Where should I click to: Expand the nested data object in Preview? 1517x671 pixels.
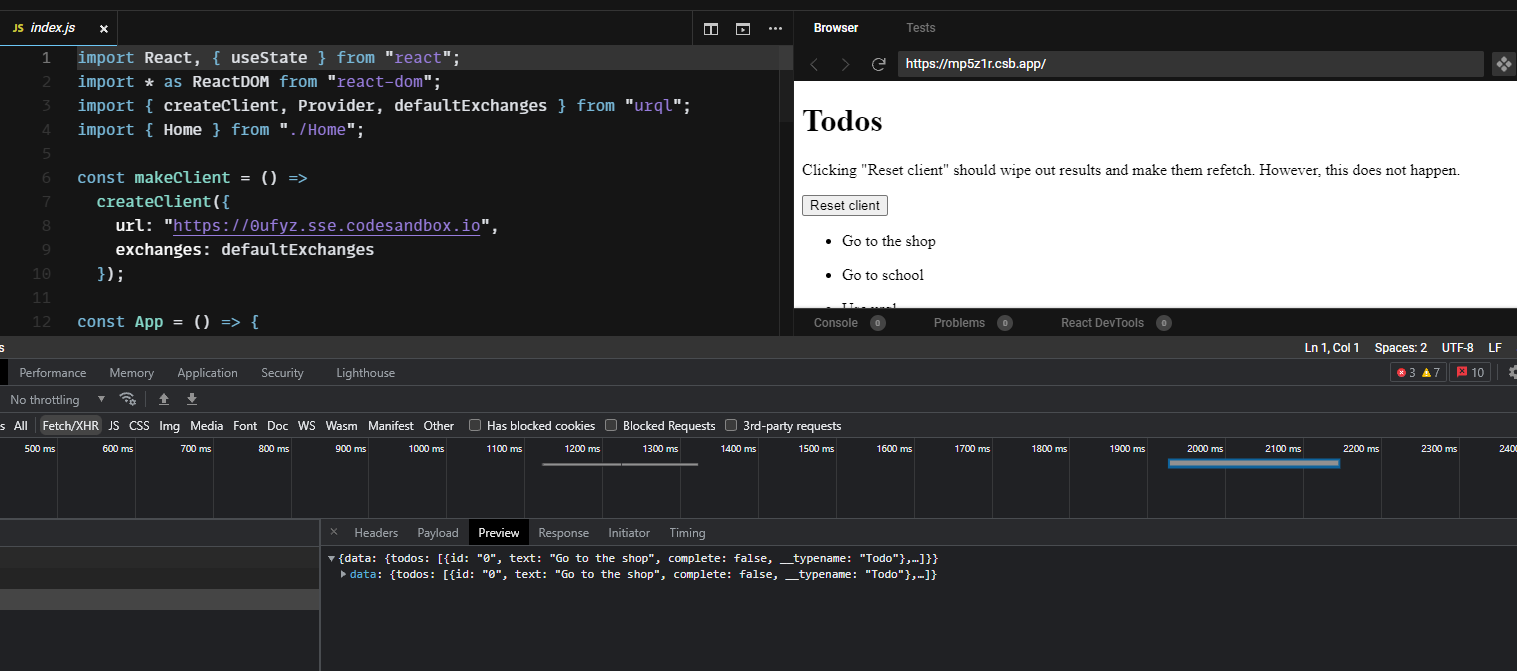[x=345, y=574]
